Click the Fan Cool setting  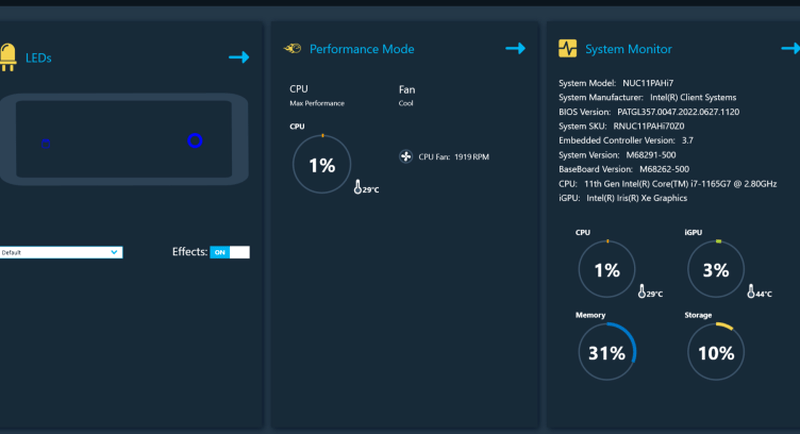407,95
